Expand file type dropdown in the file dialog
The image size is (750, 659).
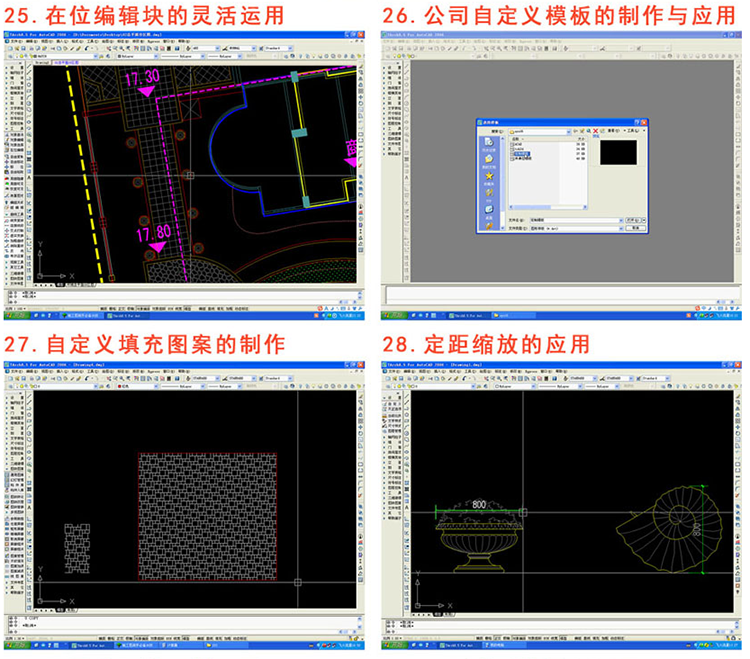[621, 228]
